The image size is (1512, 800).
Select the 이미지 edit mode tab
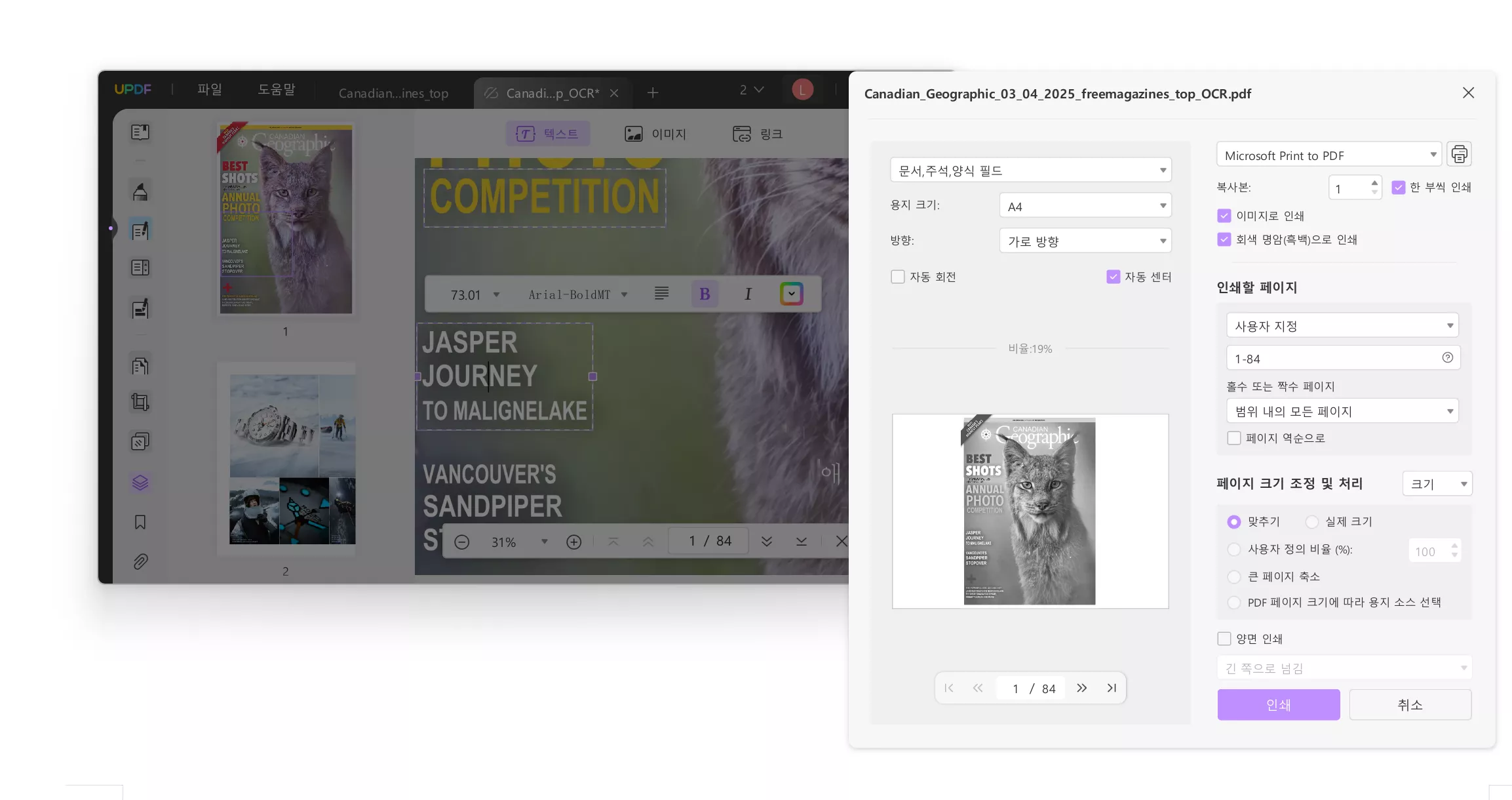655,134
